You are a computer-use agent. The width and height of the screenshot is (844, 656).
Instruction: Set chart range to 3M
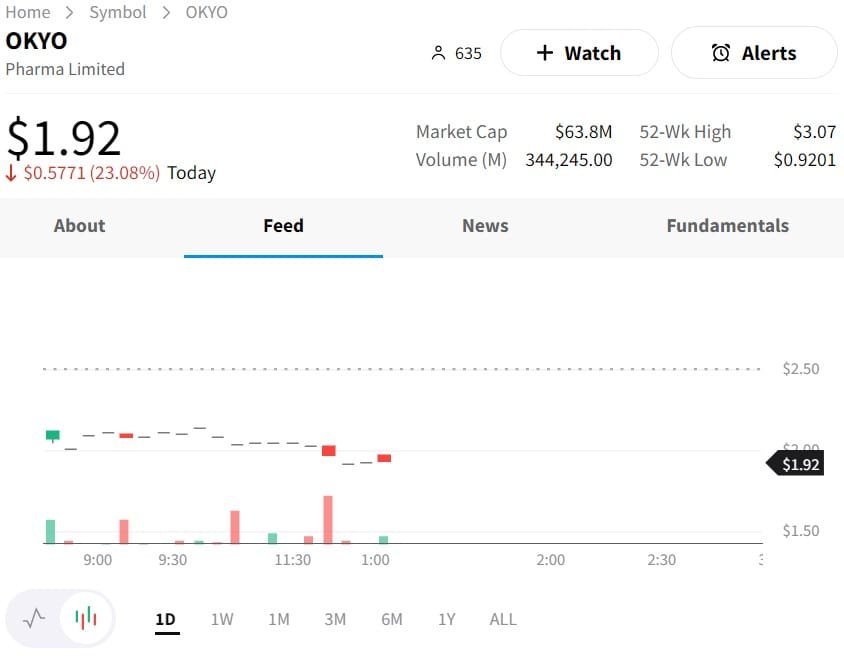pyautogui.click(x=335, y=619)
